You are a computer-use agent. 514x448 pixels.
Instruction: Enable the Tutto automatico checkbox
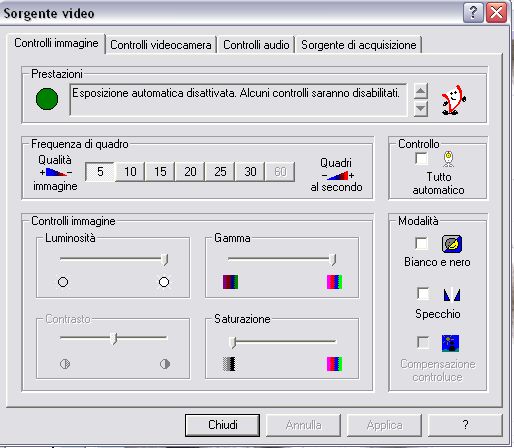[422, 158]
